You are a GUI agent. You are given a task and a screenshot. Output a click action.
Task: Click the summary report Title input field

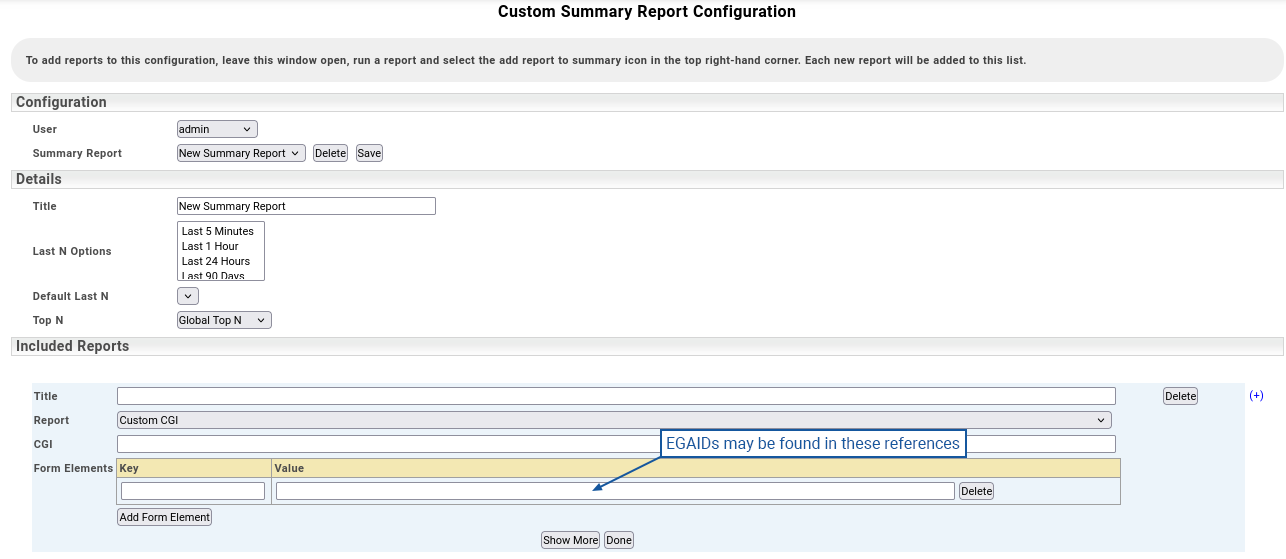[306, 206]
